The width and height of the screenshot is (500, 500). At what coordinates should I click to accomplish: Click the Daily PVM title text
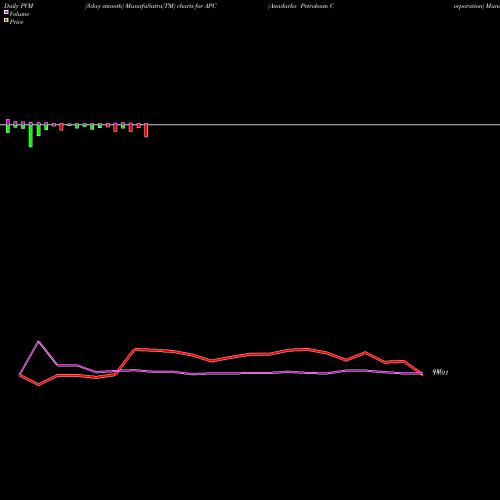pos(19,6)
